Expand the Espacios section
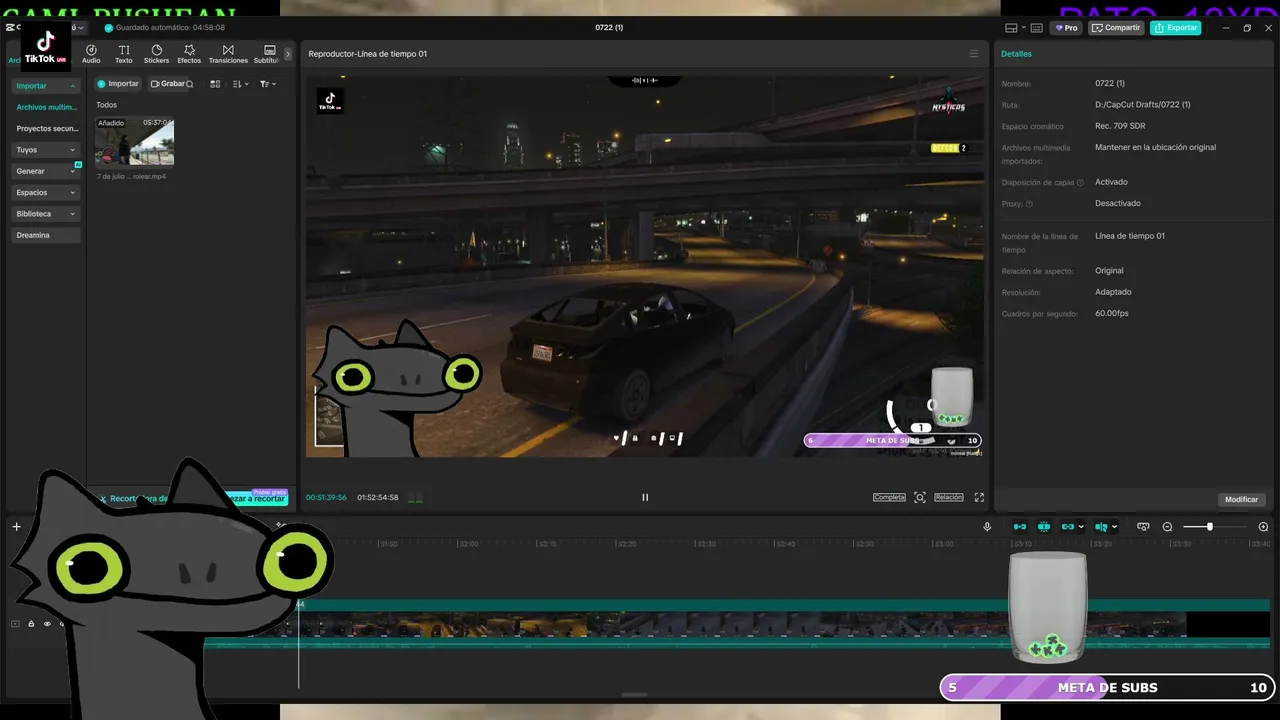This screenshot has width=1280, height=720. tap(46, 193)
